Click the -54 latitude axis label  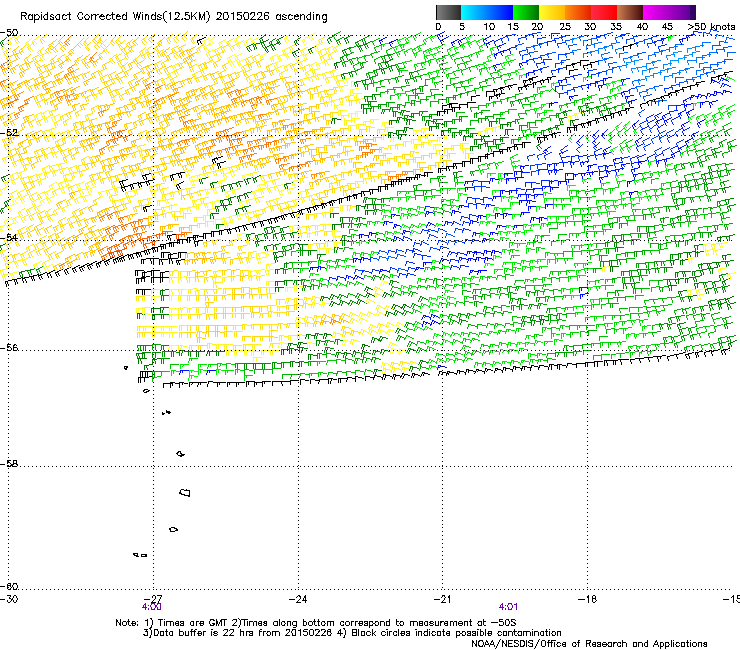pos(9,237)
